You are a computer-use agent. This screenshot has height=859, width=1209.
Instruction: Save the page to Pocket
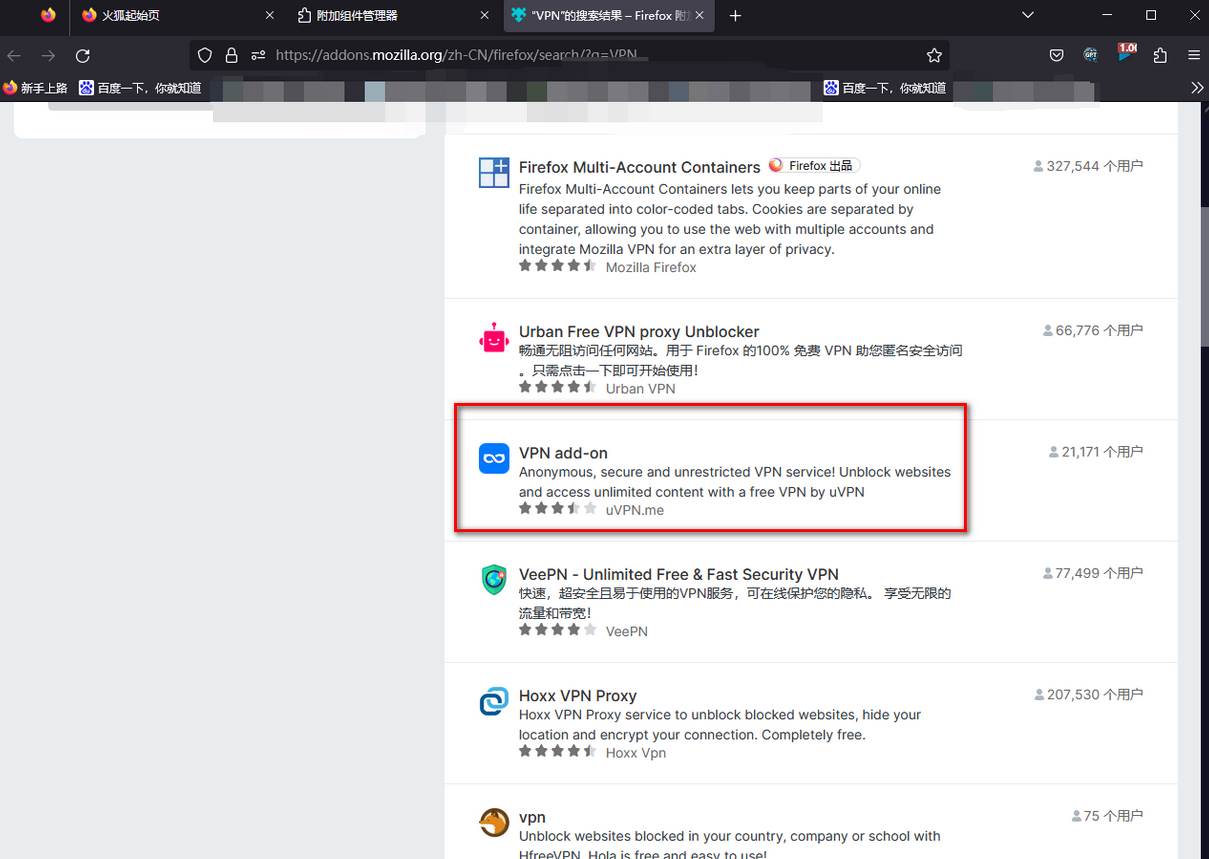1056,55
